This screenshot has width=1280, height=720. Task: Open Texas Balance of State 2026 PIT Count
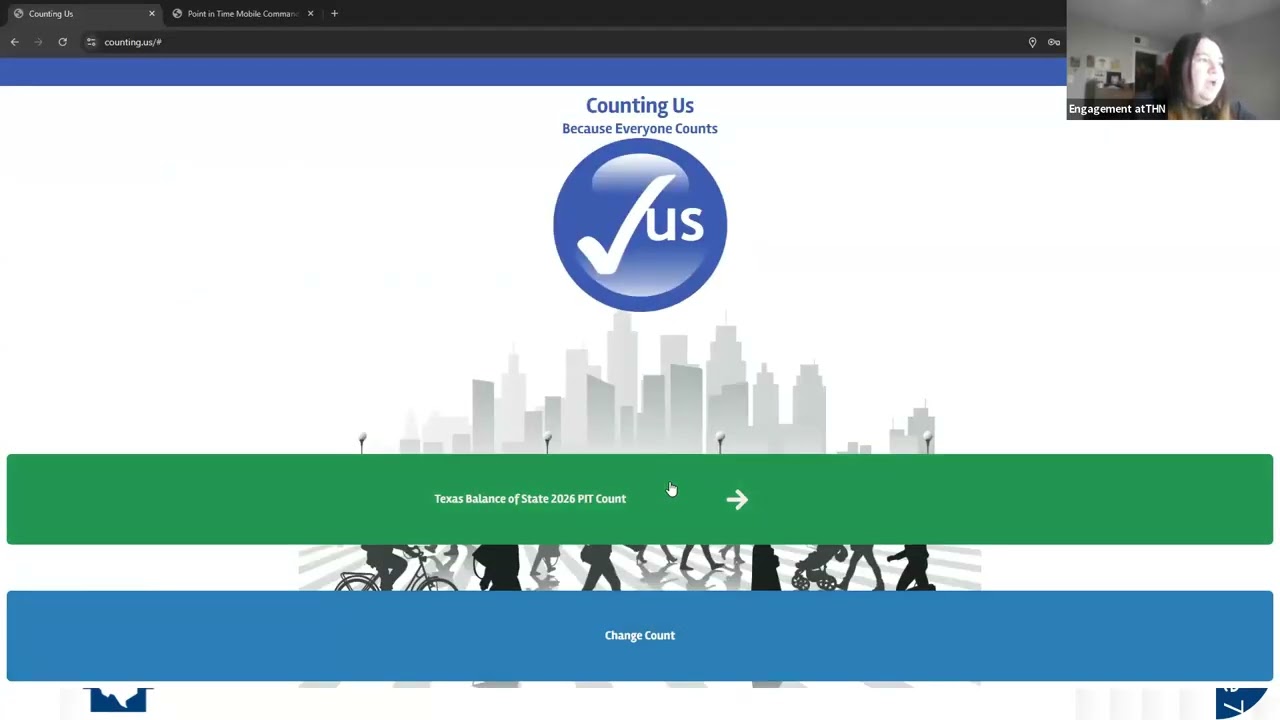coord(640,499)
